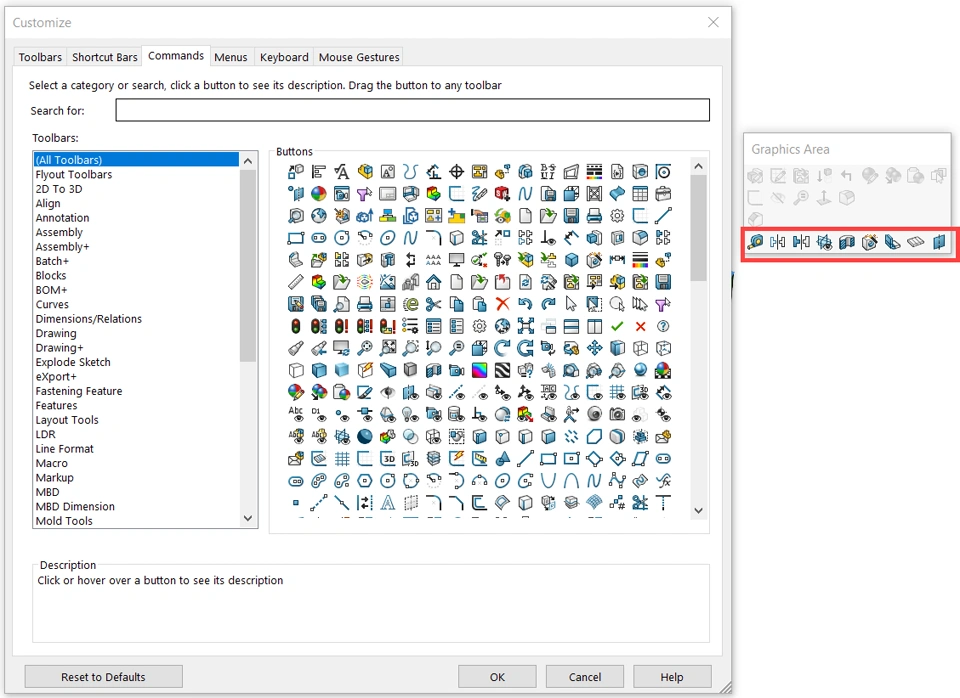960x698 pixels.
Task: Choose the "Features" toolbar category
Action: click(x=56, y=405)
